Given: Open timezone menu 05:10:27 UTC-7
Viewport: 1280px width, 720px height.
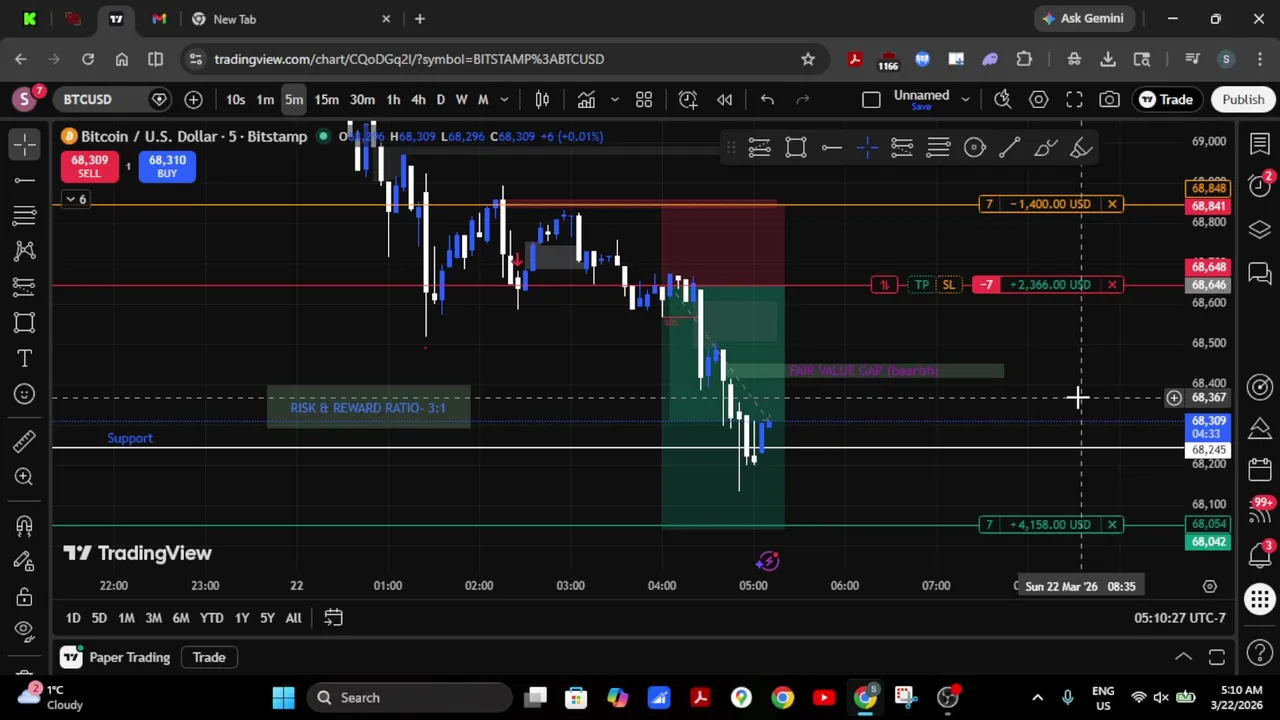Looking at the screenshot, I should (1179, 618).
